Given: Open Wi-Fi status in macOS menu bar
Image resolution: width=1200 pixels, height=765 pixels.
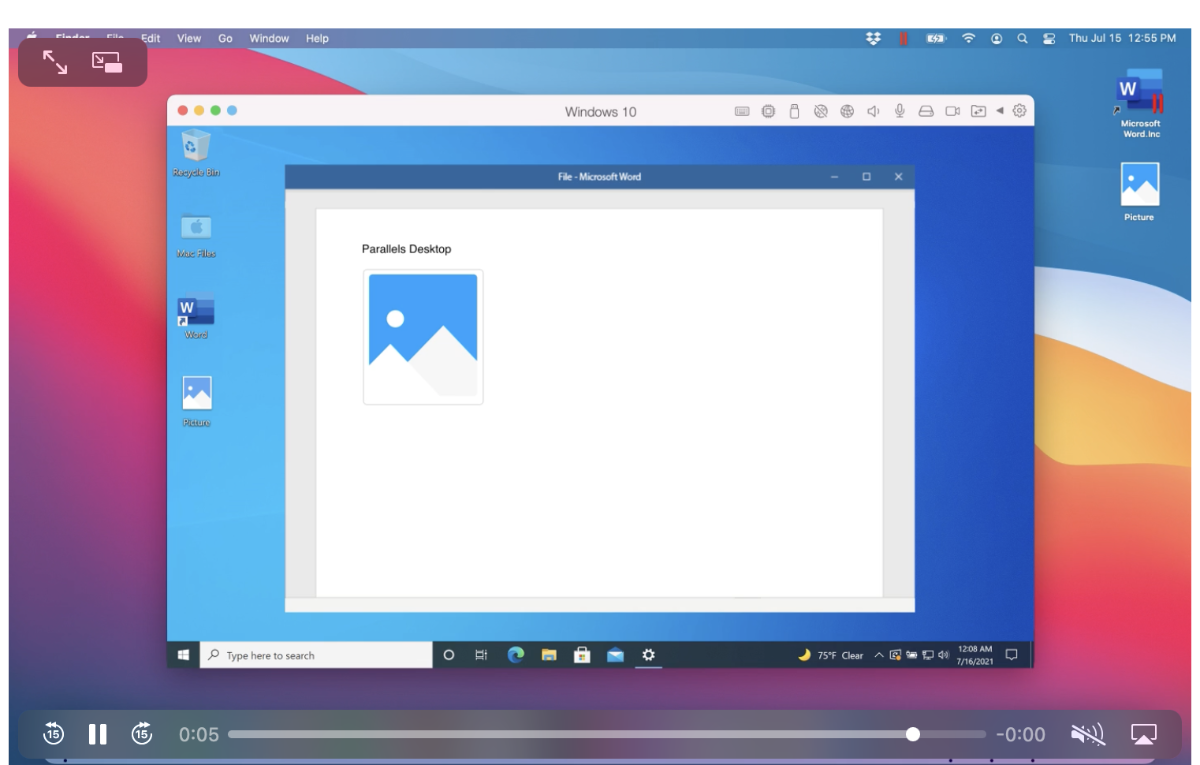Looking at the screenshot, I should 968,38.
